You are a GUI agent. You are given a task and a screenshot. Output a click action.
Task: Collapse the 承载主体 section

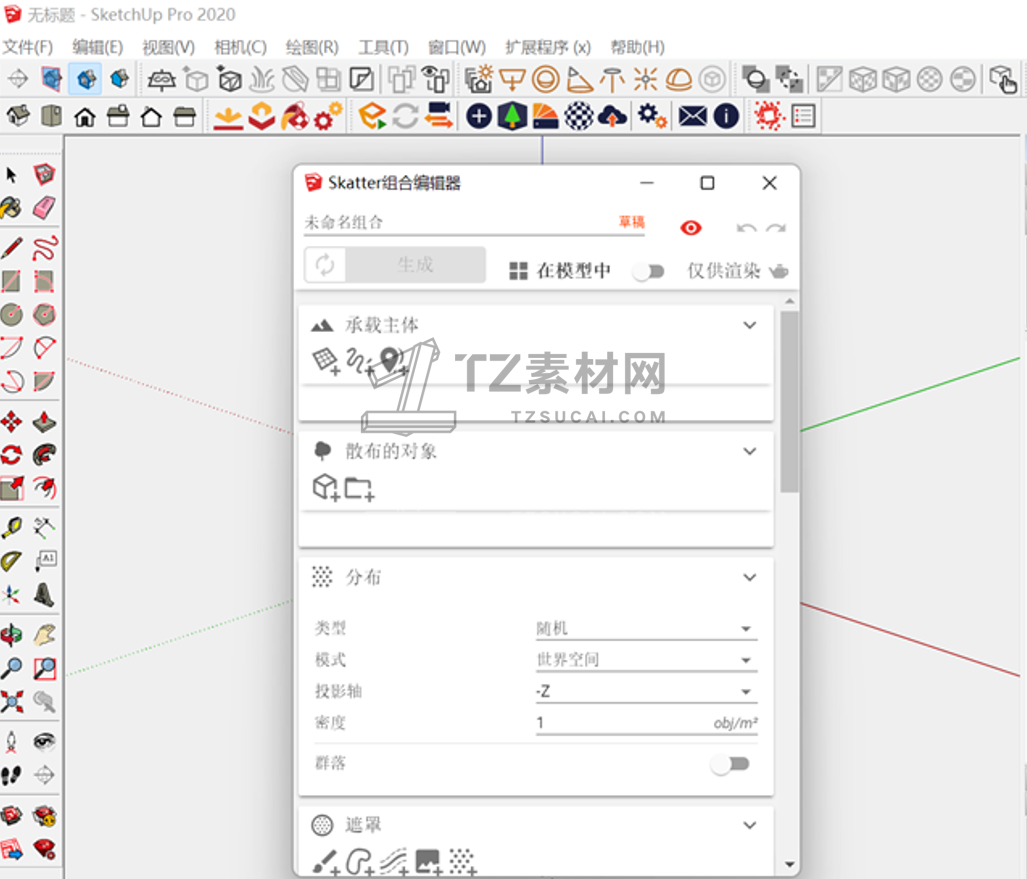click(750, 325)
